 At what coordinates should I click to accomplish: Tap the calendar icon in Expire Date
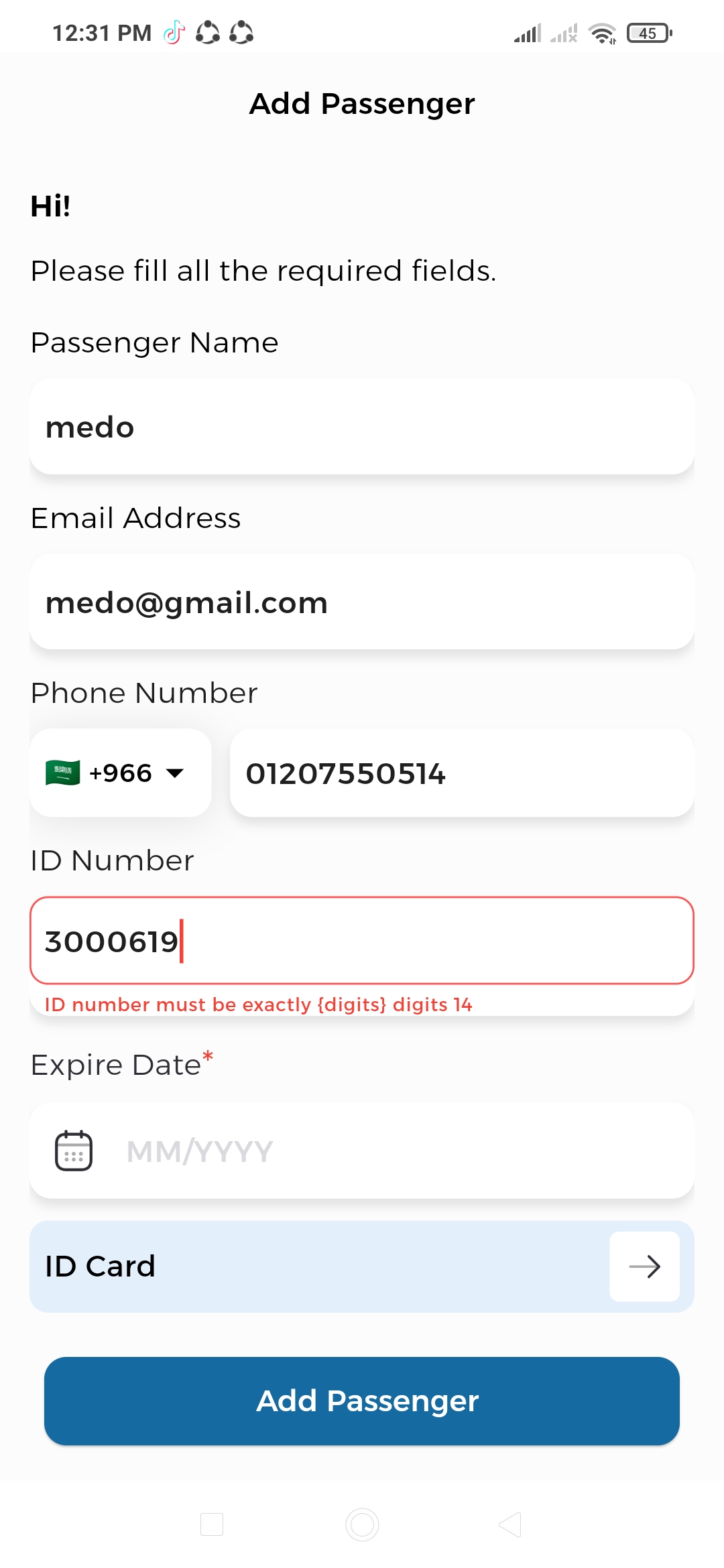74,1151
